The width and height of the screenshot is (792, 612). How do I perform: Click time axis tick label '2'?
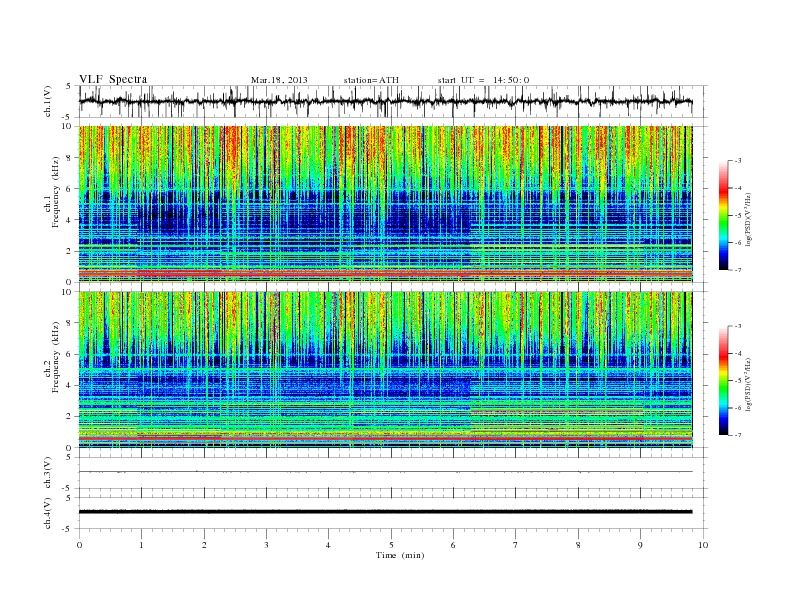pos(204,545)
